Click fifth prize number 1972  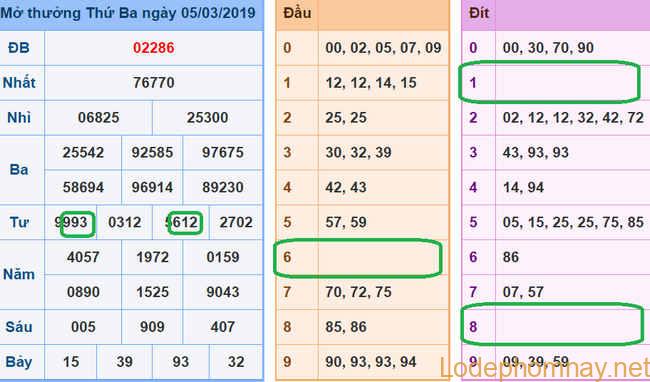click(152, 257)
